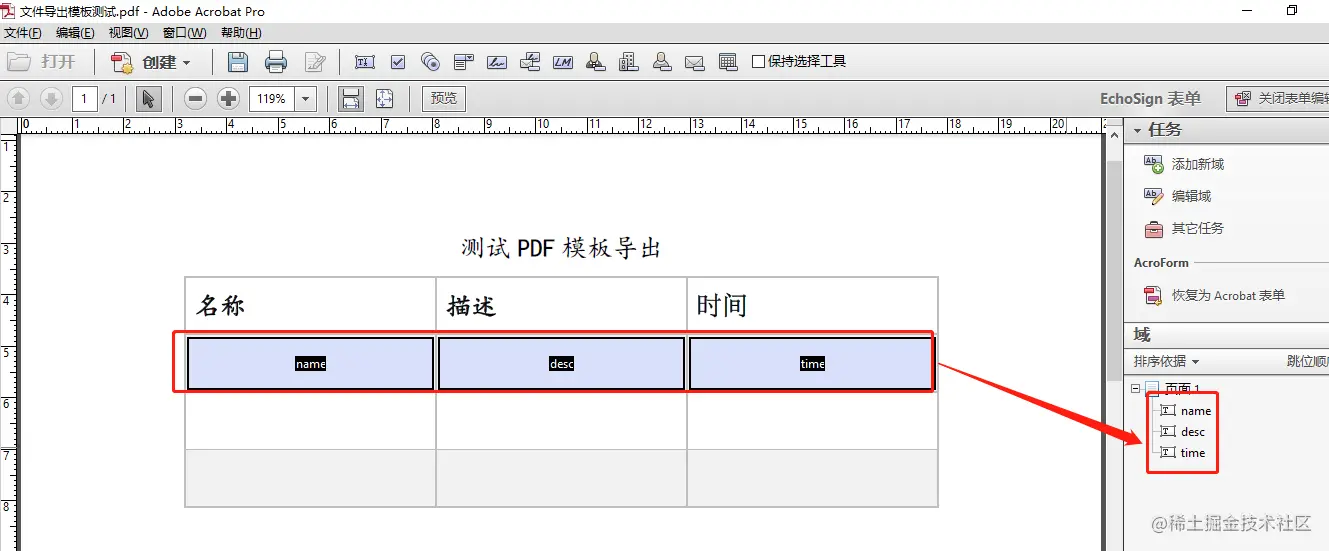Click the 预览 preview button
Viewport: 1329px width, 551px height.
[x=444, y=98]
